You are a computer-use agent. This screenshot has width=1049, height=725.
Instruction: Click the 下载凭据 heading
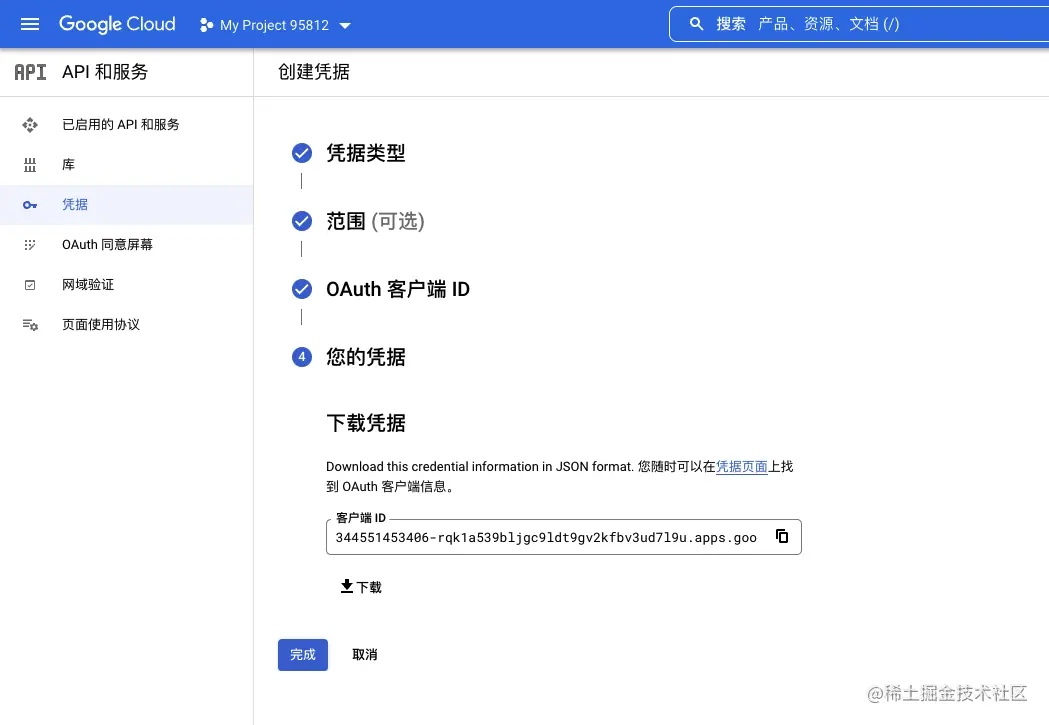[x=366, y=423]
